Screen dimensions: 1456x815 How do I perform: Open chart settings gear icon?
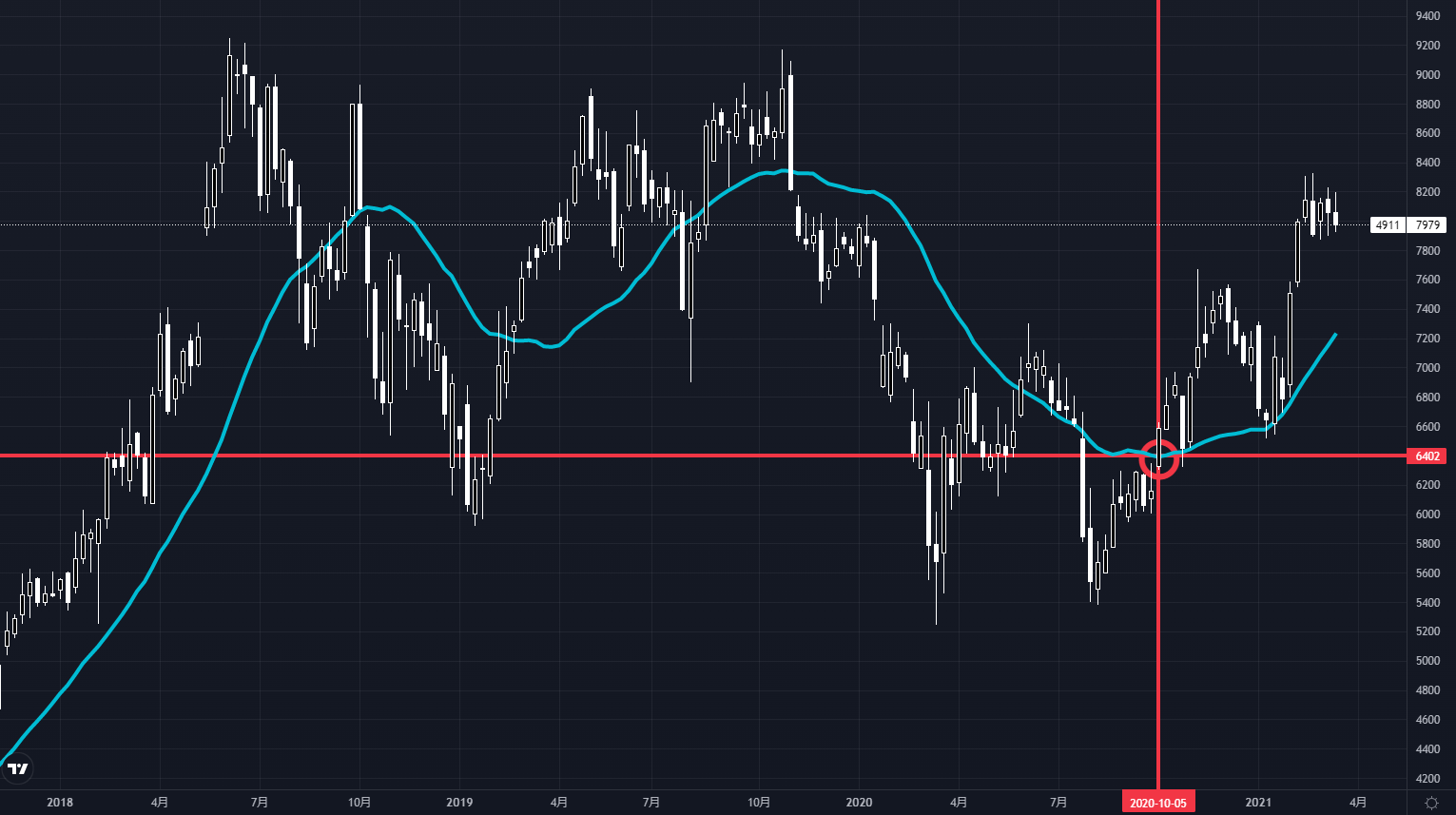(x=1431, y=803)
